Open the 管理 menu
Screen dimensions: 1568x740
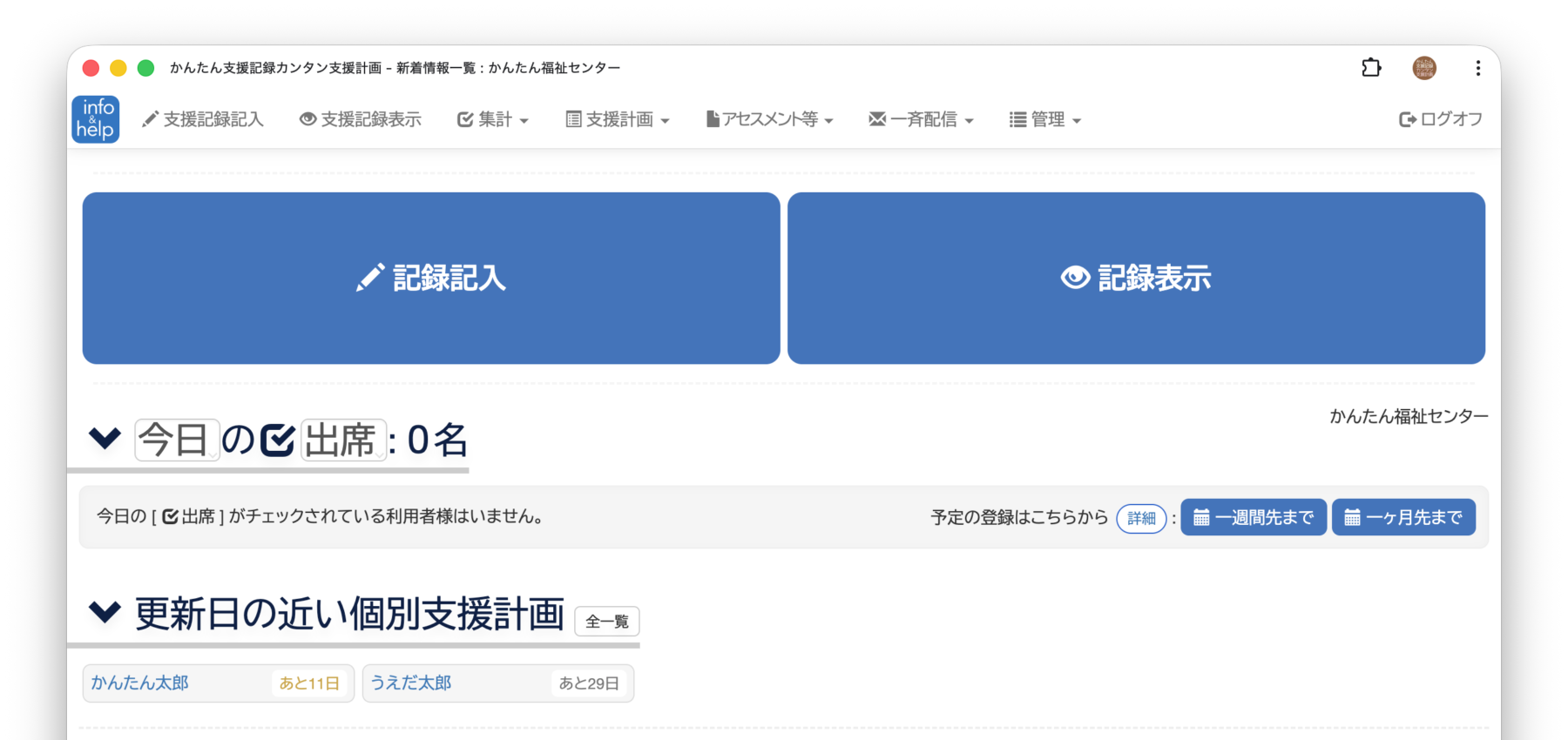[x=1045, y=119]
